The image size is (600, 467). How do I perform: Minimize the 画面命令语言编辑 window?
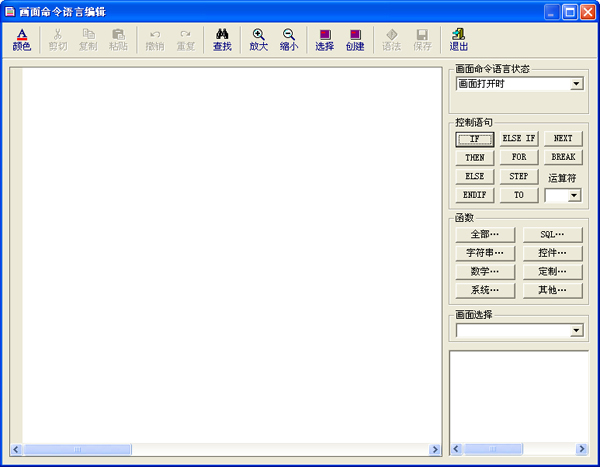point(551,12)
